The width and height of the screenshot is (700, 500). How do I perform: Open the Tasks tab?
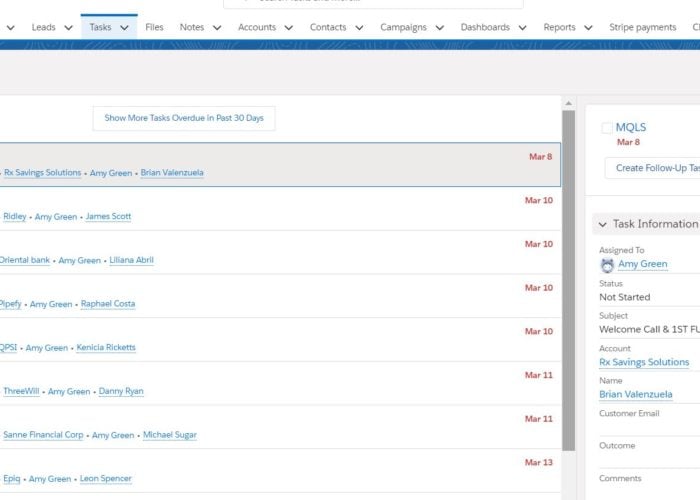[100, 27]
